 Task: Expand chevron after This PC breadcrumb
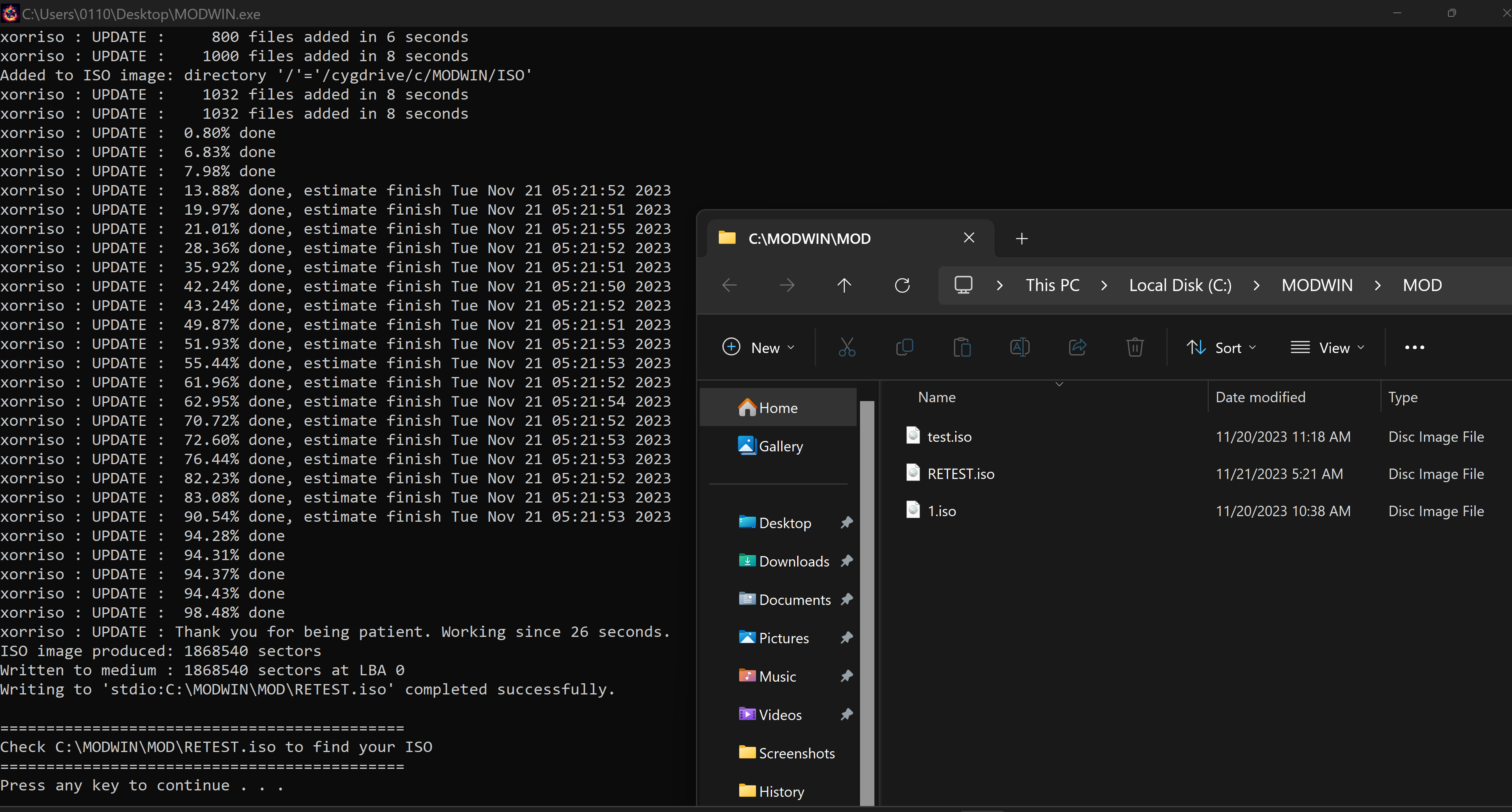(x=1104, y=285)
